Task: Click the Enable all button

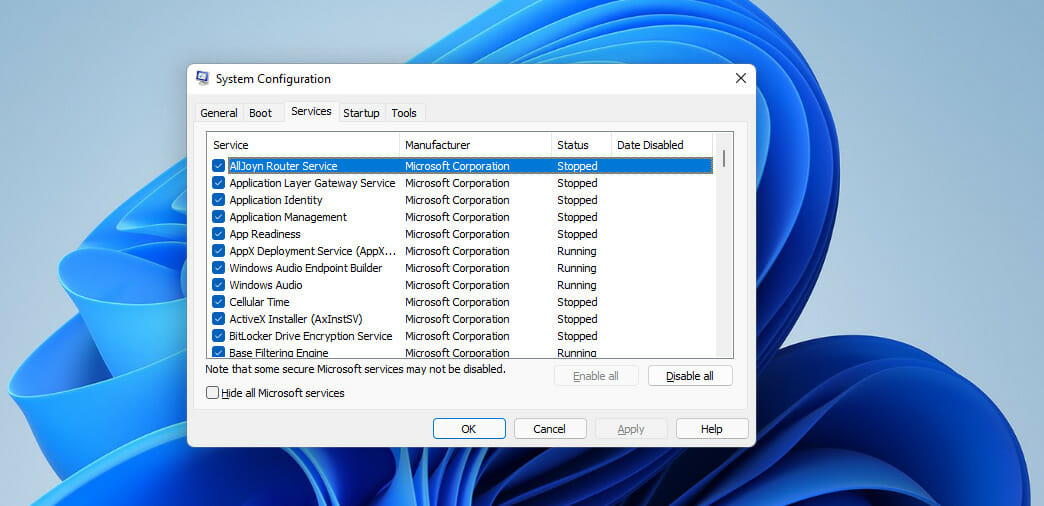Action: click(x=596, y=376)
